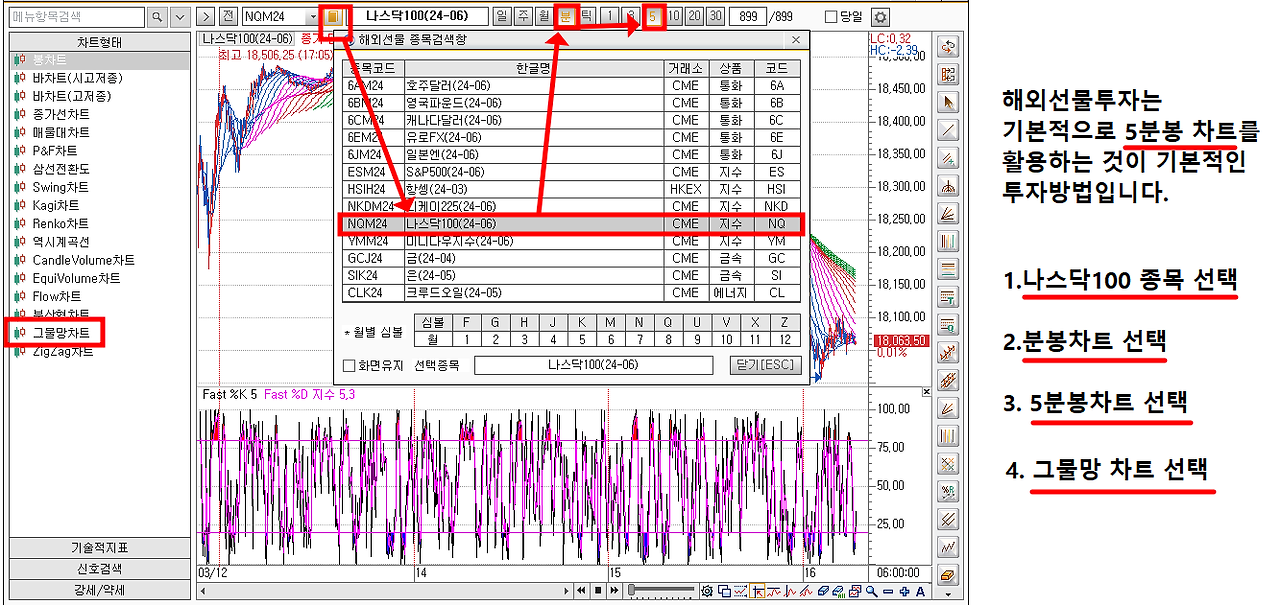This screenshot has width=1280, height=605.
Task: Select the 5 minute interval button
Action: point(654,17)
